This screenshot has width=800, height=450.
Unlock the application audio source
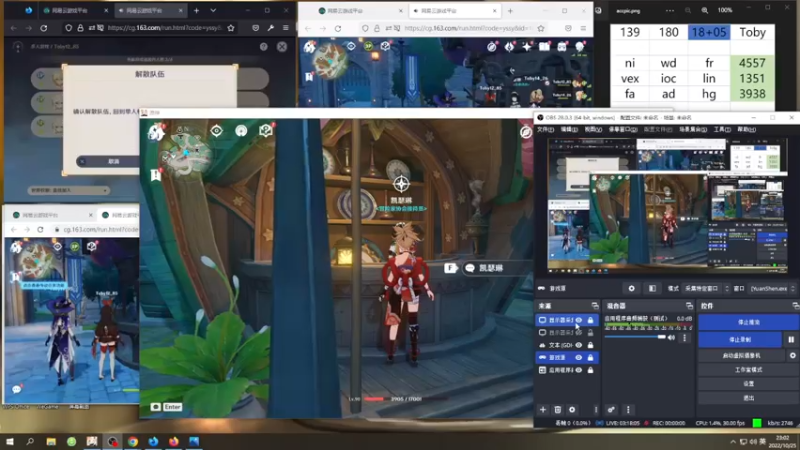pos(590,370)
